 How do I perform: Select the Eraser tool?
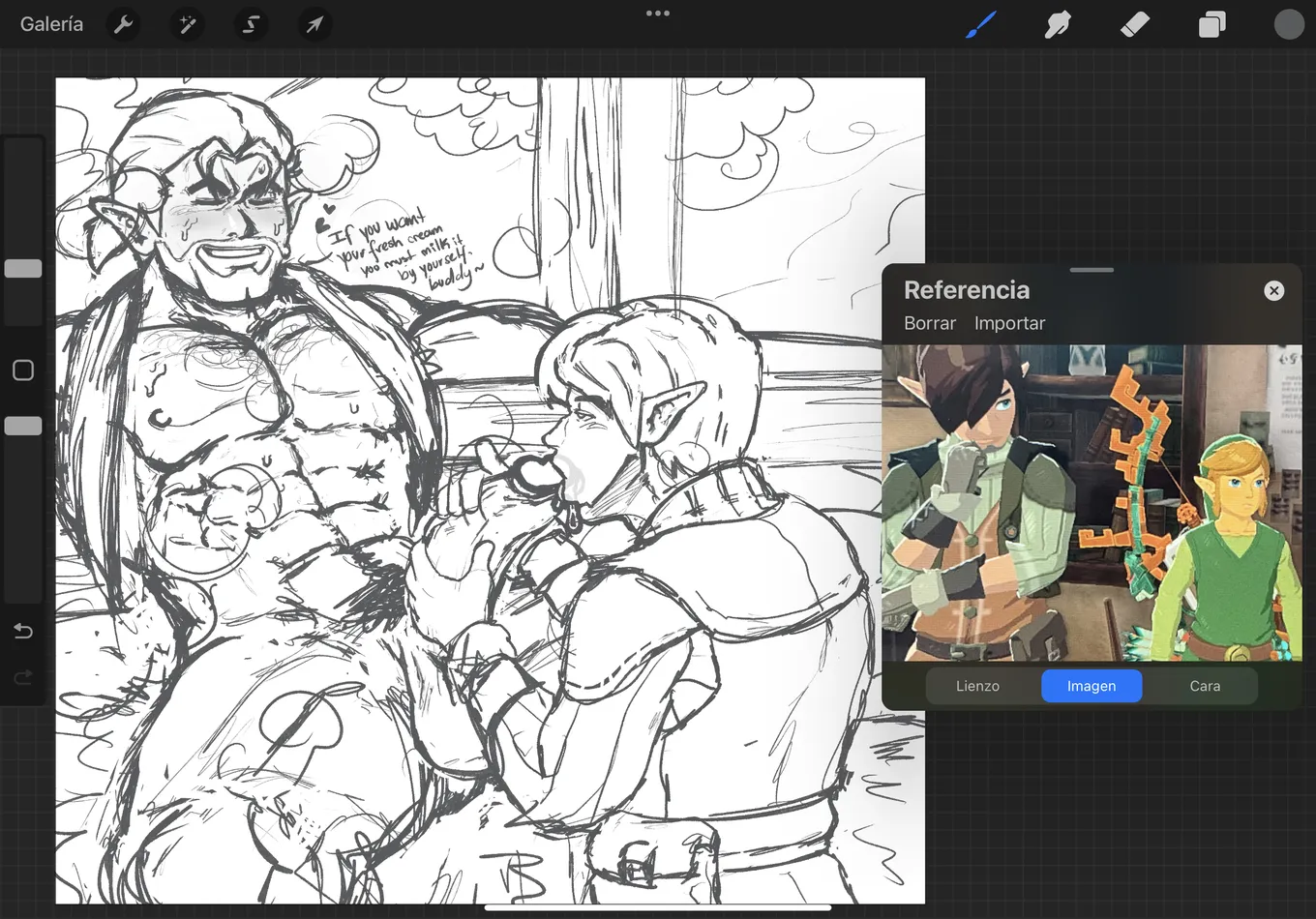(x=1135, y=24)
